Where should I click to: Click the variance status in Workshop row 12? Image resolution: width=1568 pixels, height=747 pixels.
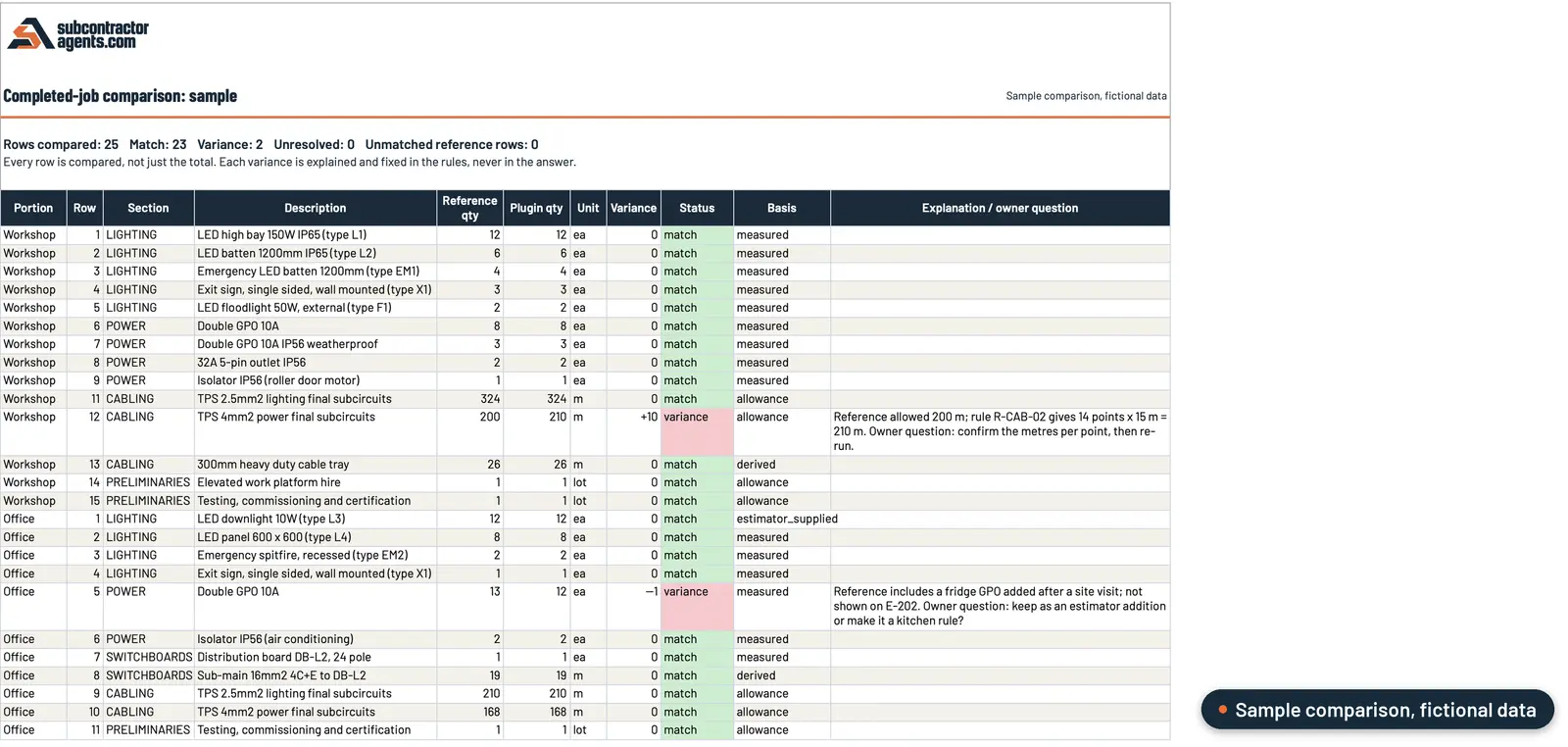pos(697,431)
